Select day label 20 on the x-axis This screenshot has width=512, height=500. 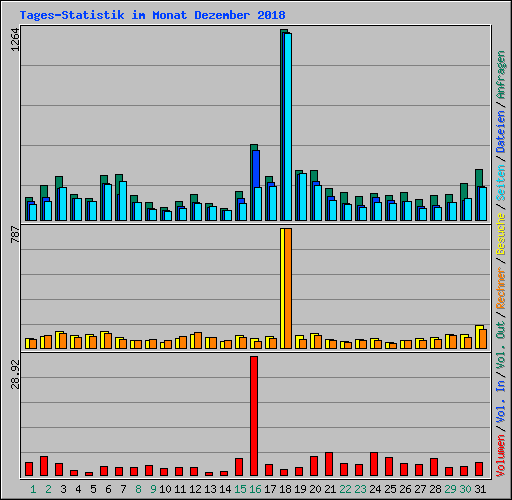click(315, 489)
